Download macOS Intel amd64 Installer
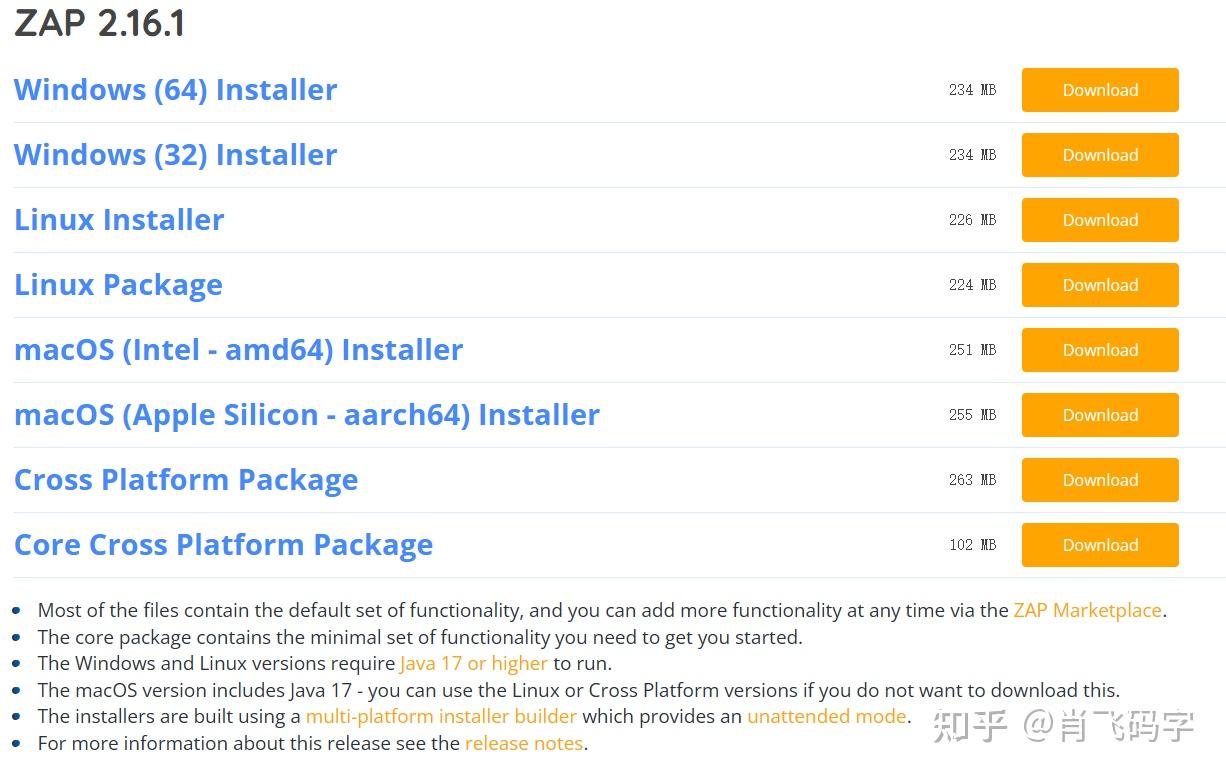Image resolution: width=1226 pixels, height=774 pixels. tap(1099, 350)
